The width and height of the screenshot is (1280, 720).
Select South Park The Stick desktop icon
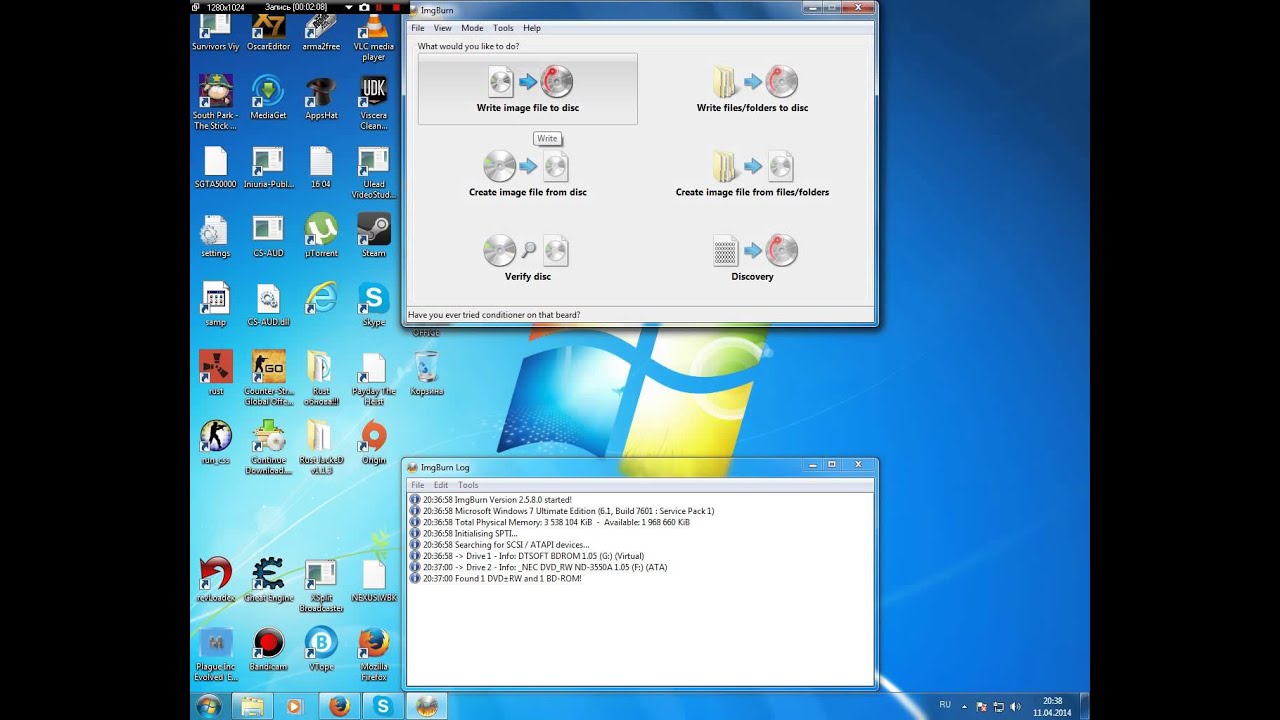216,103
